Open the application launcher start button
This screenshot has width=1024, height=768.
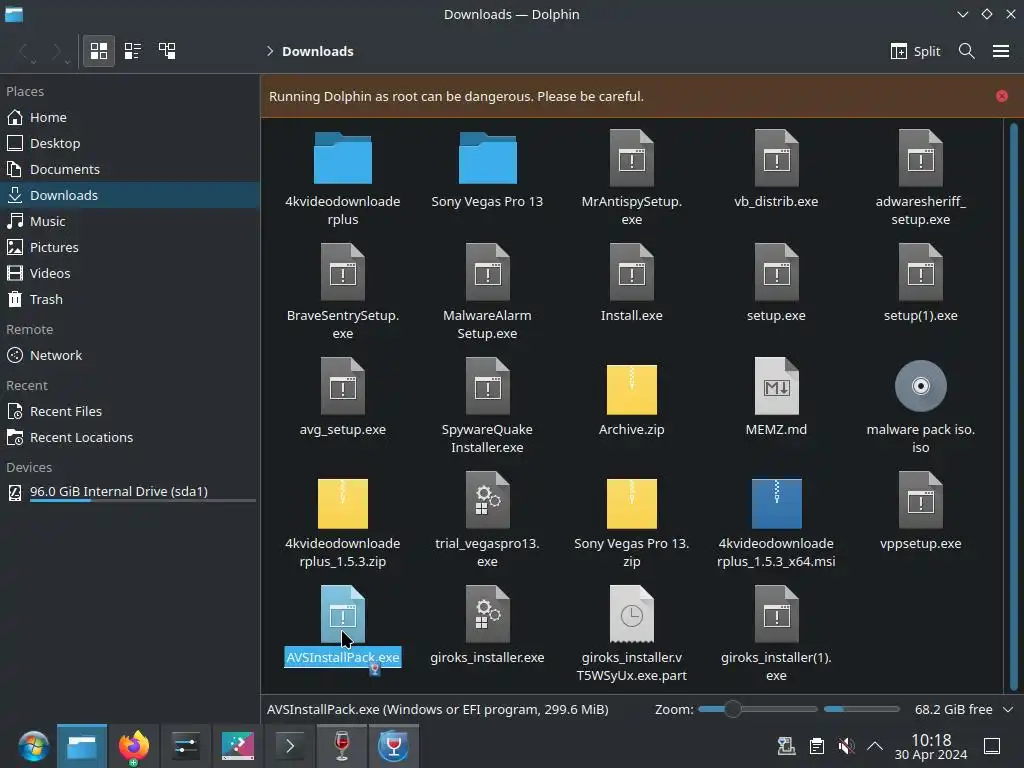(33, 746)
